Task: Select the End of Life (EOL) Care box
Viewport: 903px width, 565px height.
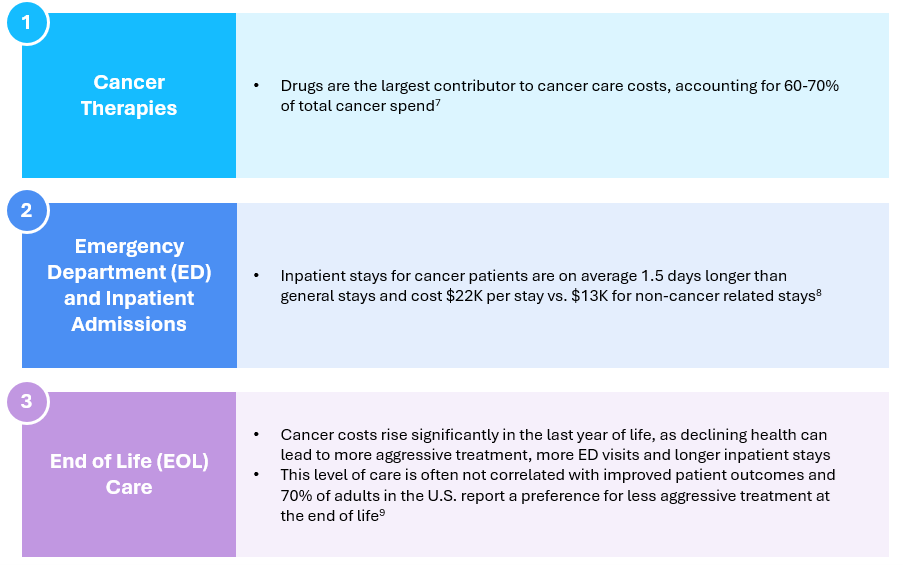Action: coord(129,475)
